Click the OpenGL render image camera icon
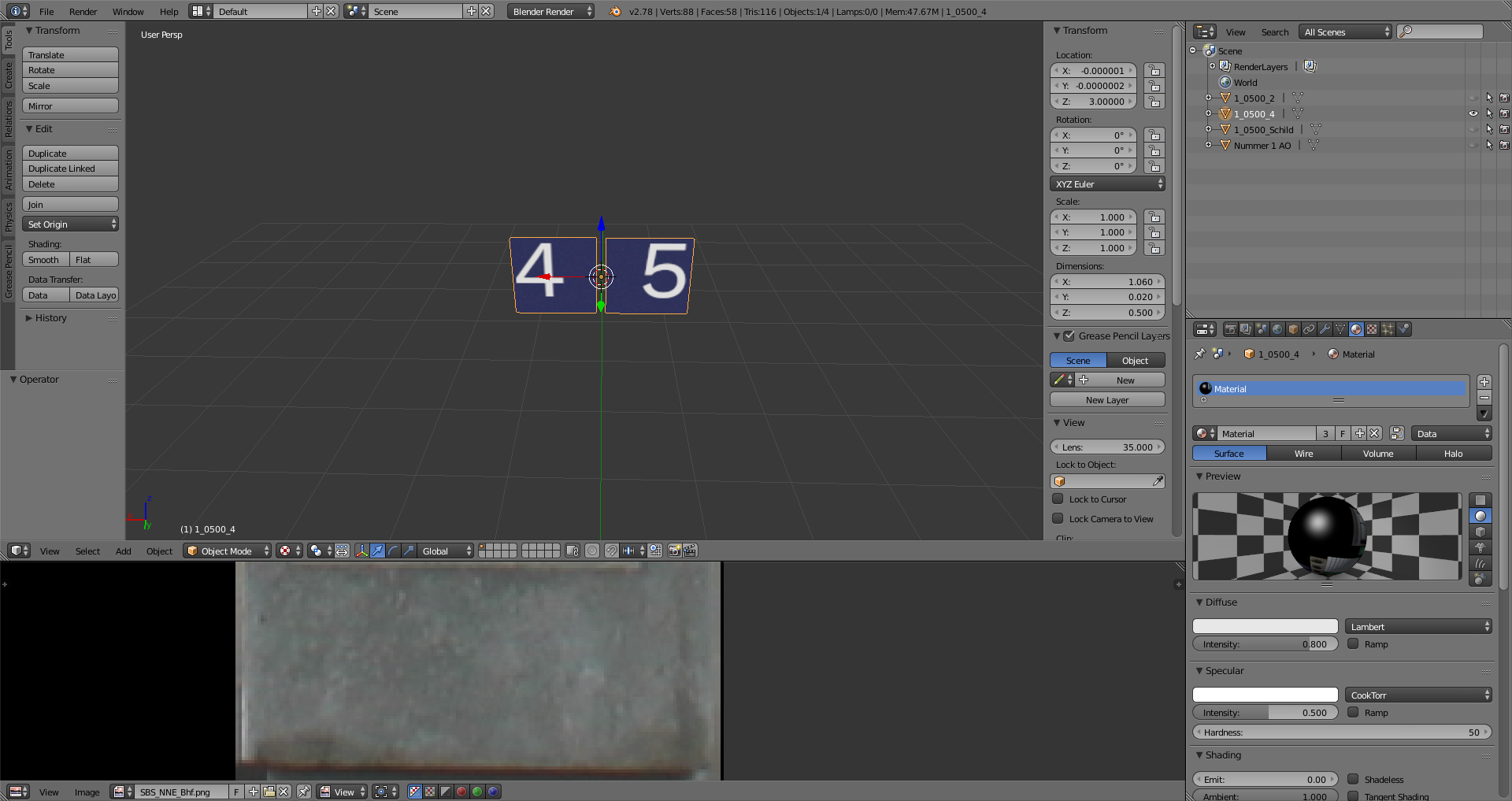 675,551
